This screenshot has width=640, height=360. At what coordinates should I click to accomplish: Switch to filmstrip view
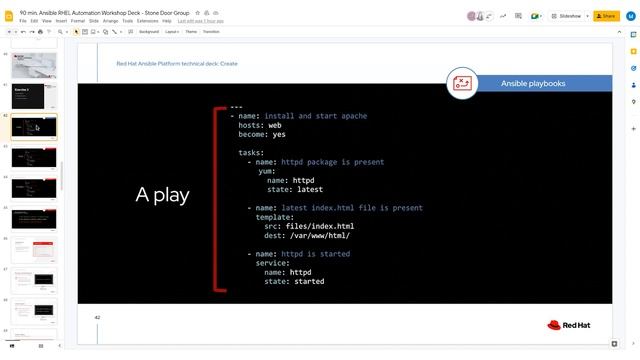[12, 346]
